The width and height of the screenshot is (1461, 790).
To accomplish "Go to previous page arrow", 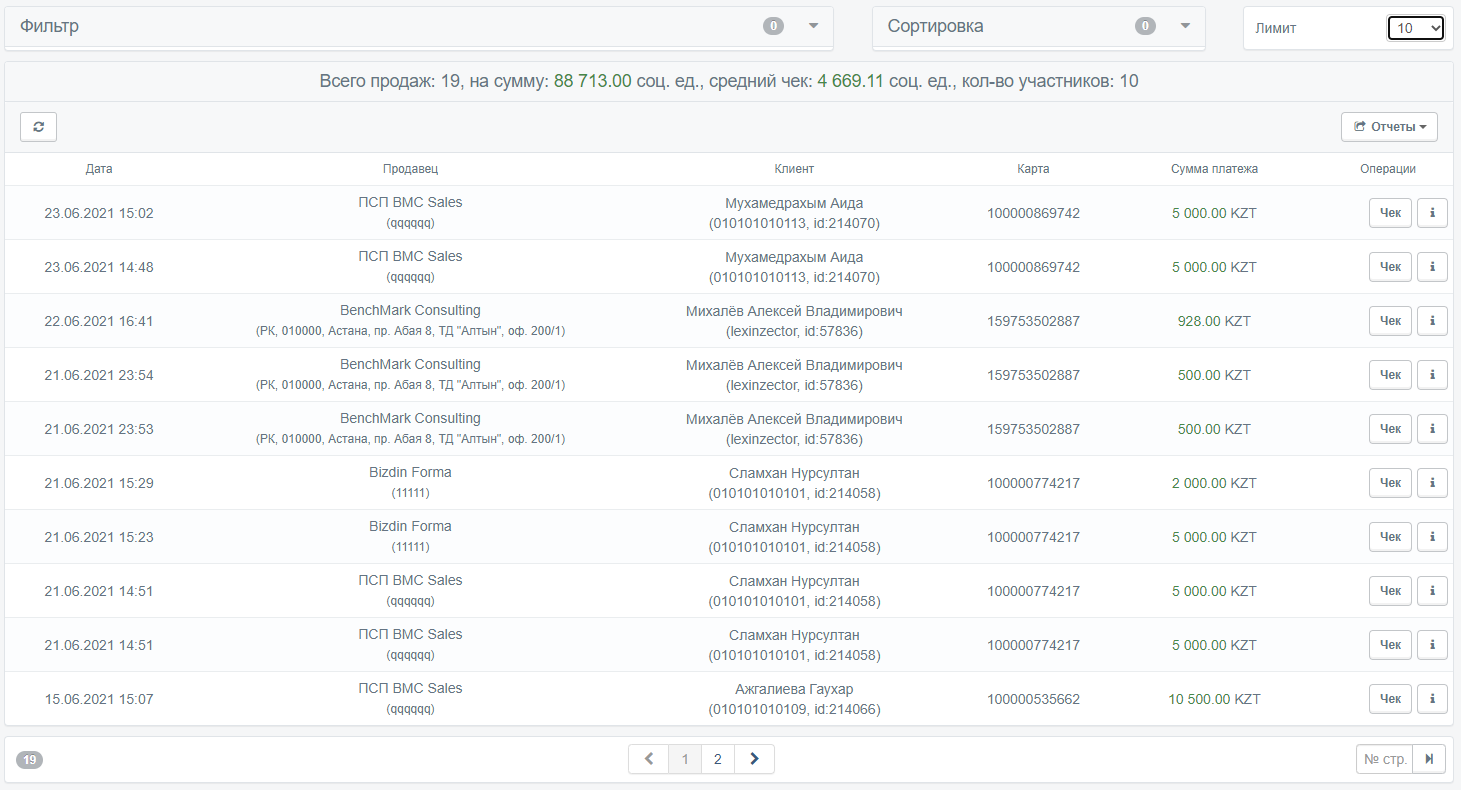I will pyautogui.click(x=648, y=759).
